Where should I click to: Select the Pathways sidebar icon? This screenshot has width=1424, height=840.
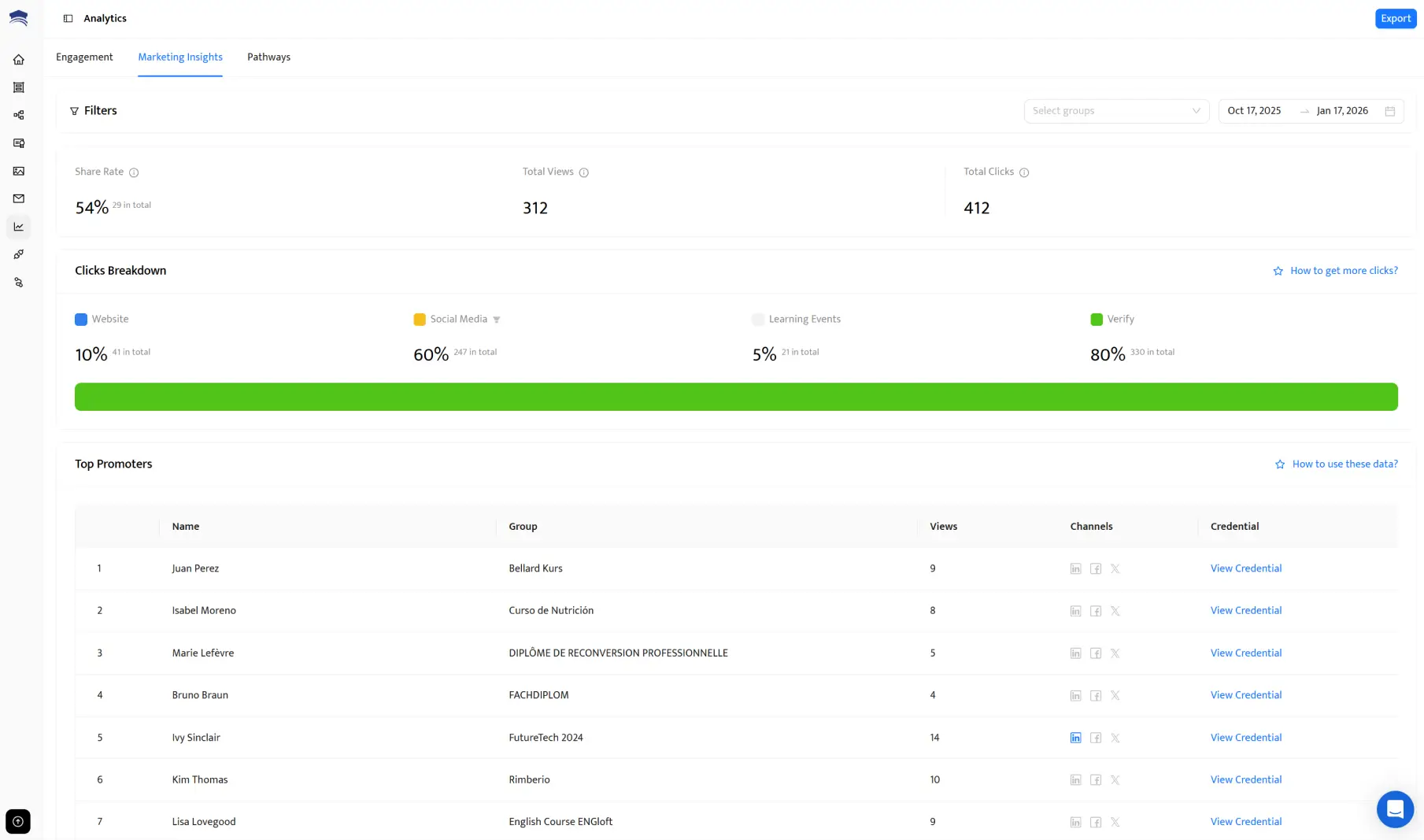point(18,115)
